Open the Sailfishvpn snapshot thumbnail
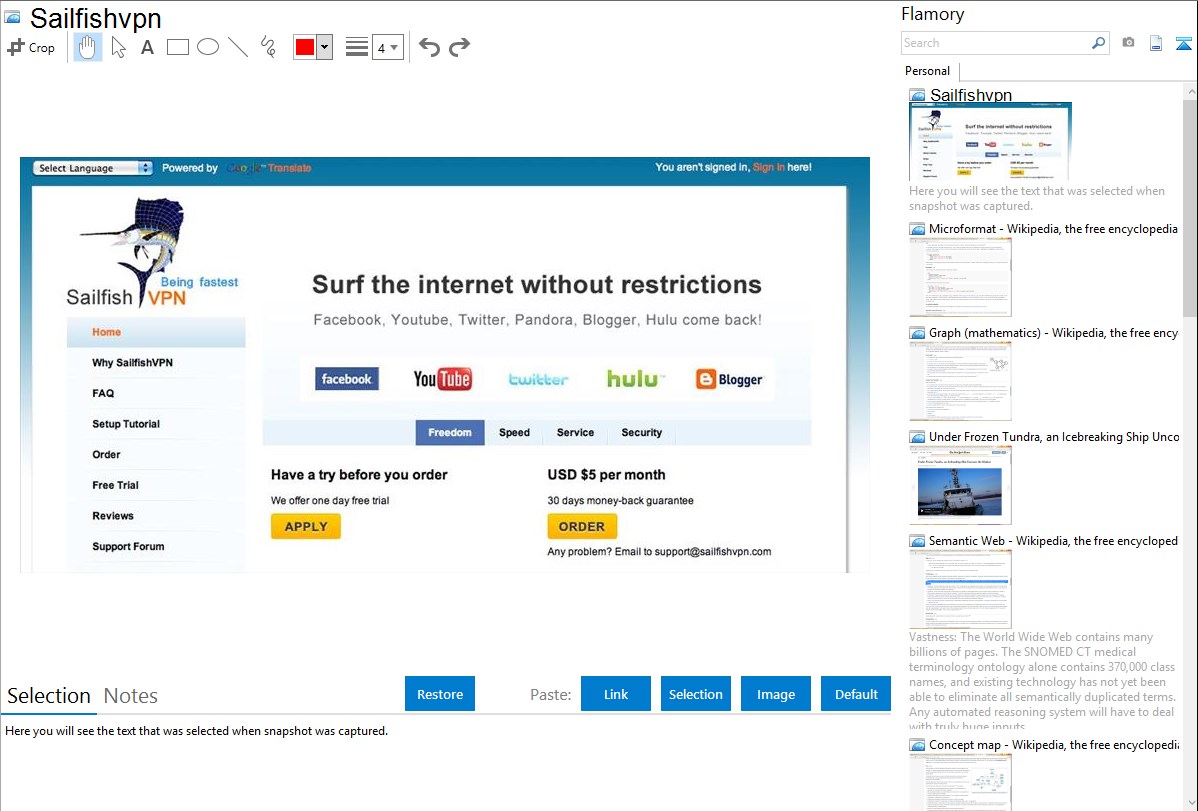Screen dimensions: 1198x811 (x=990, y=141)
